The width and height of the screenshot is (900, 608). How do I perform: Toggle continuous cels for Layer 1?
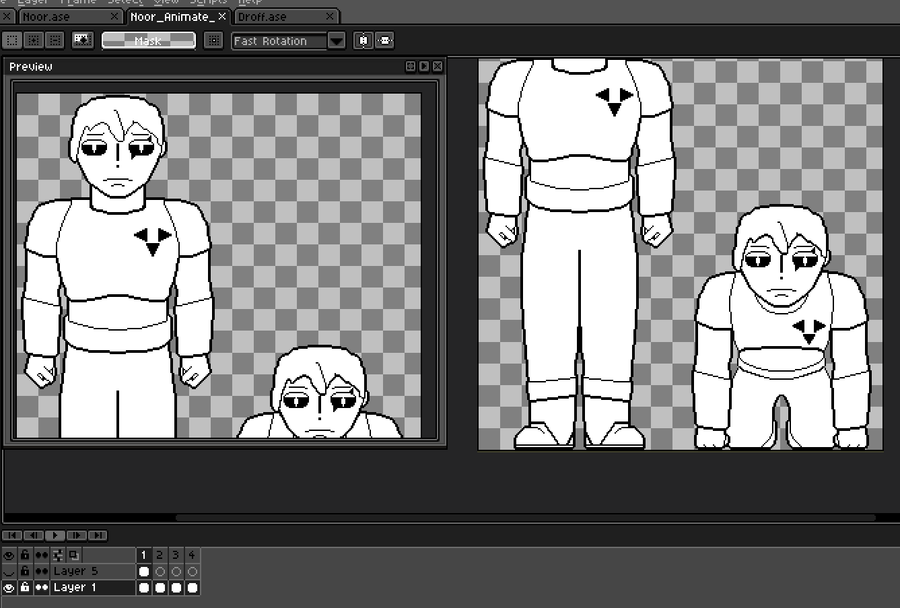[x=41, y=587]
